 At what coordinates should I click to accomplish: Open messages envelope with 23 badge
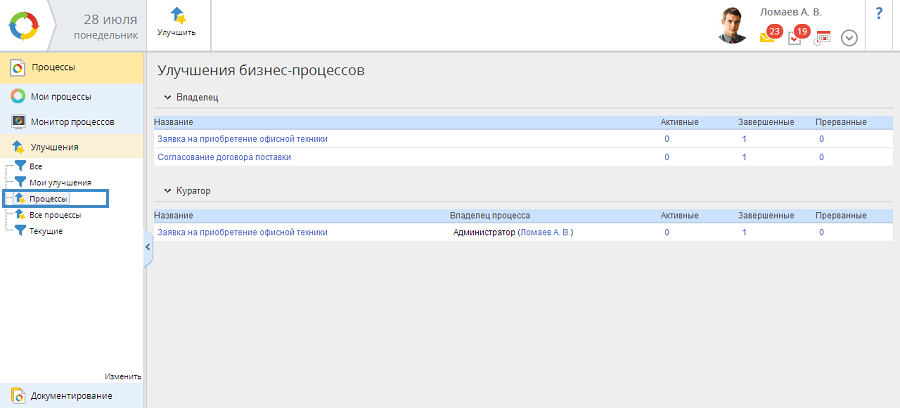[767, 36]
